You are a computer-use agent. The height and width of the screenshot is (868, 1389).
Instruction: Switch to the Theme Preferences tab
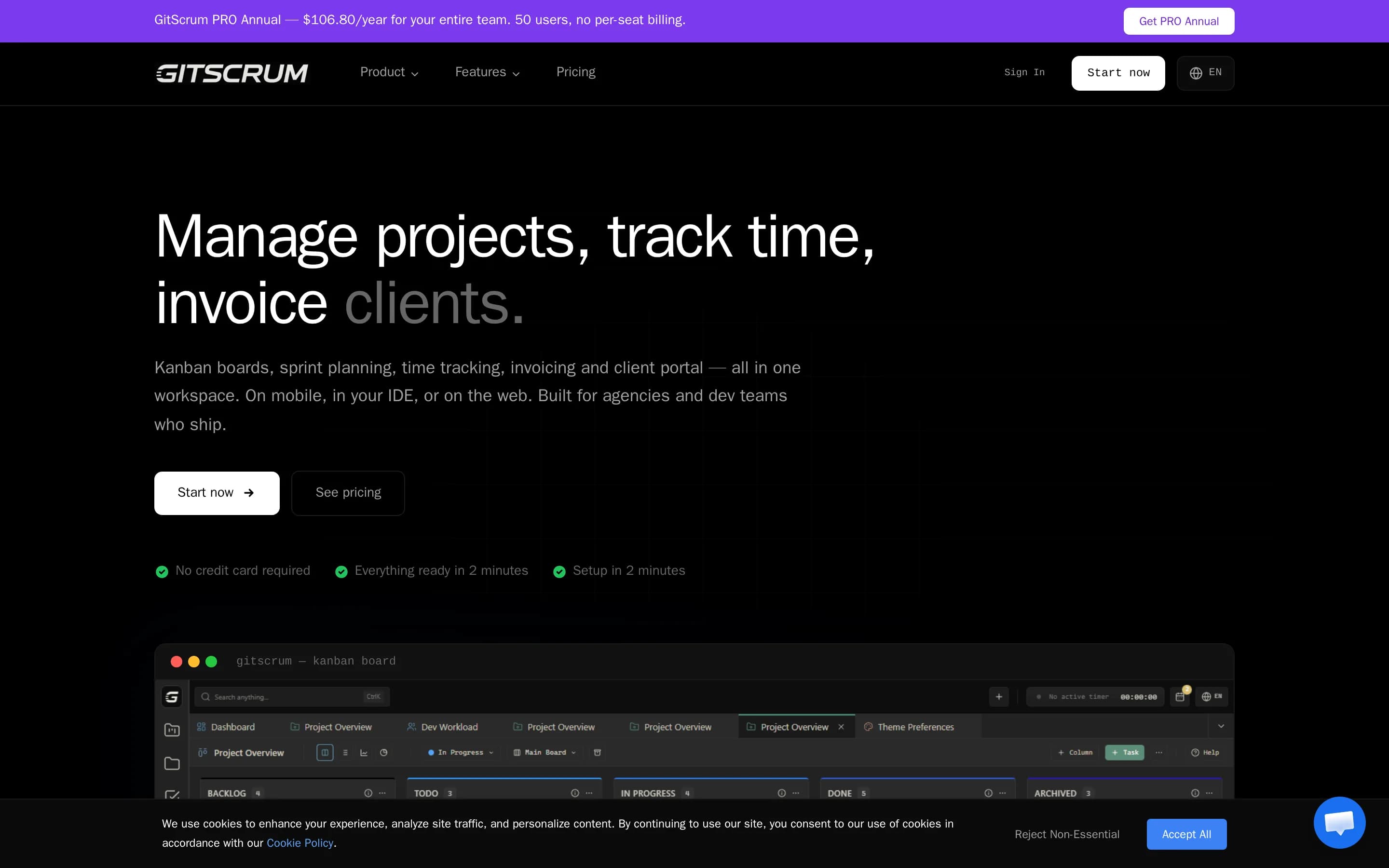tap(909, 727)
